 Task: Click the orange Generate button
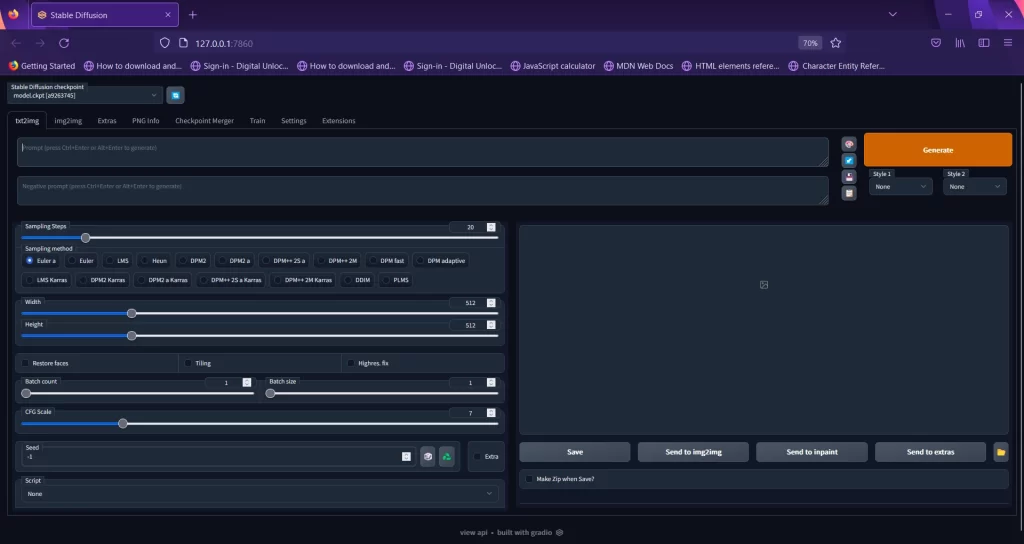tap(938, 150)
